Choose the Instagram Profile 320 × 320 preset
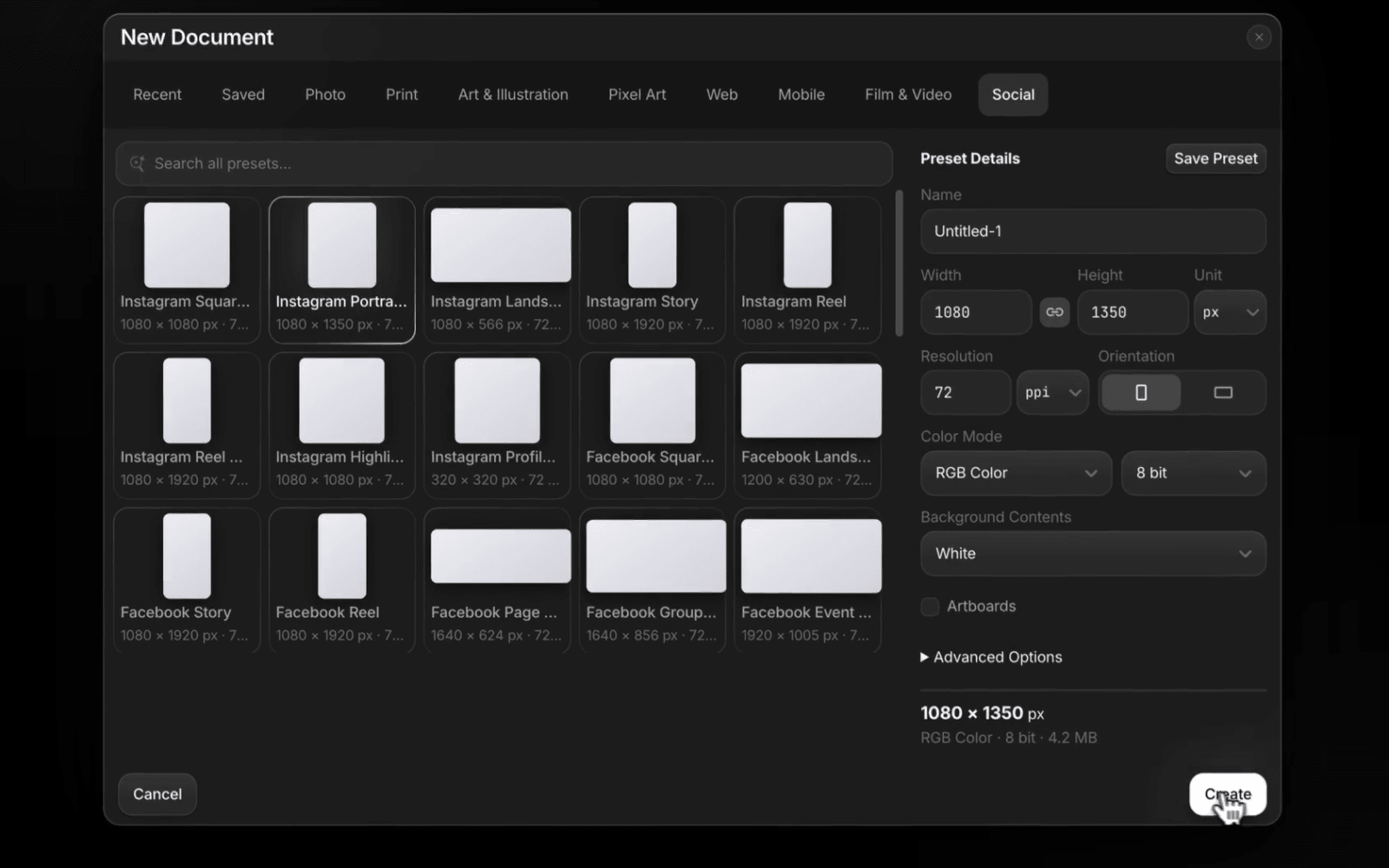The height and width of the screenshot is (868, 1389). (x=497, y=425)
